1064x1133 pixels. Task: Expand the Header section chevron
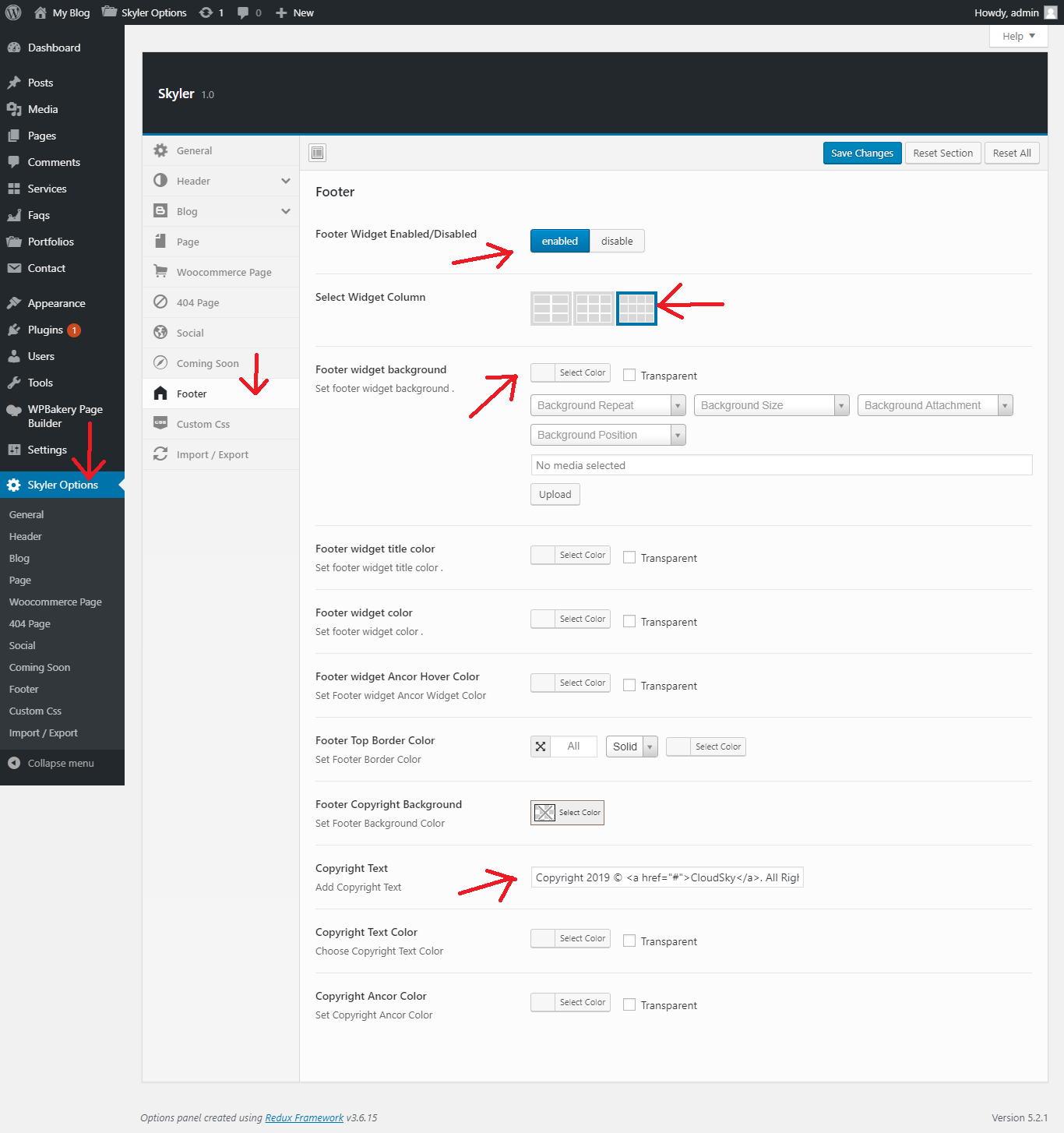tap(286, 181)
